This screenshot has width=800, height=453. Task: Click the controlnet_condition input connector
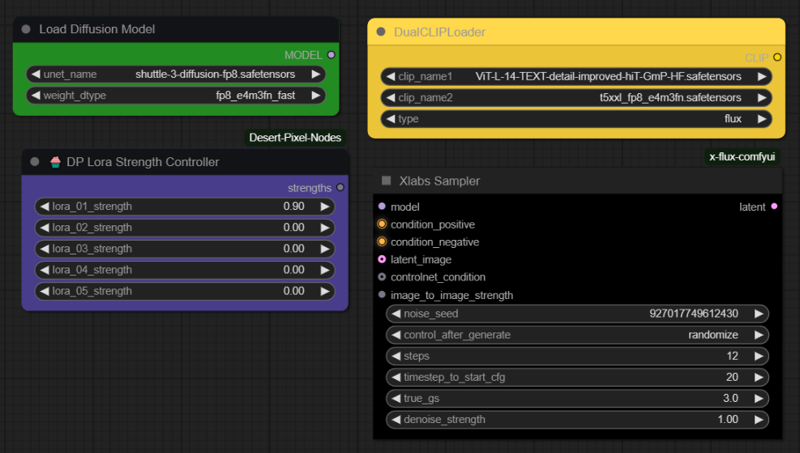[x=382, y=276]
